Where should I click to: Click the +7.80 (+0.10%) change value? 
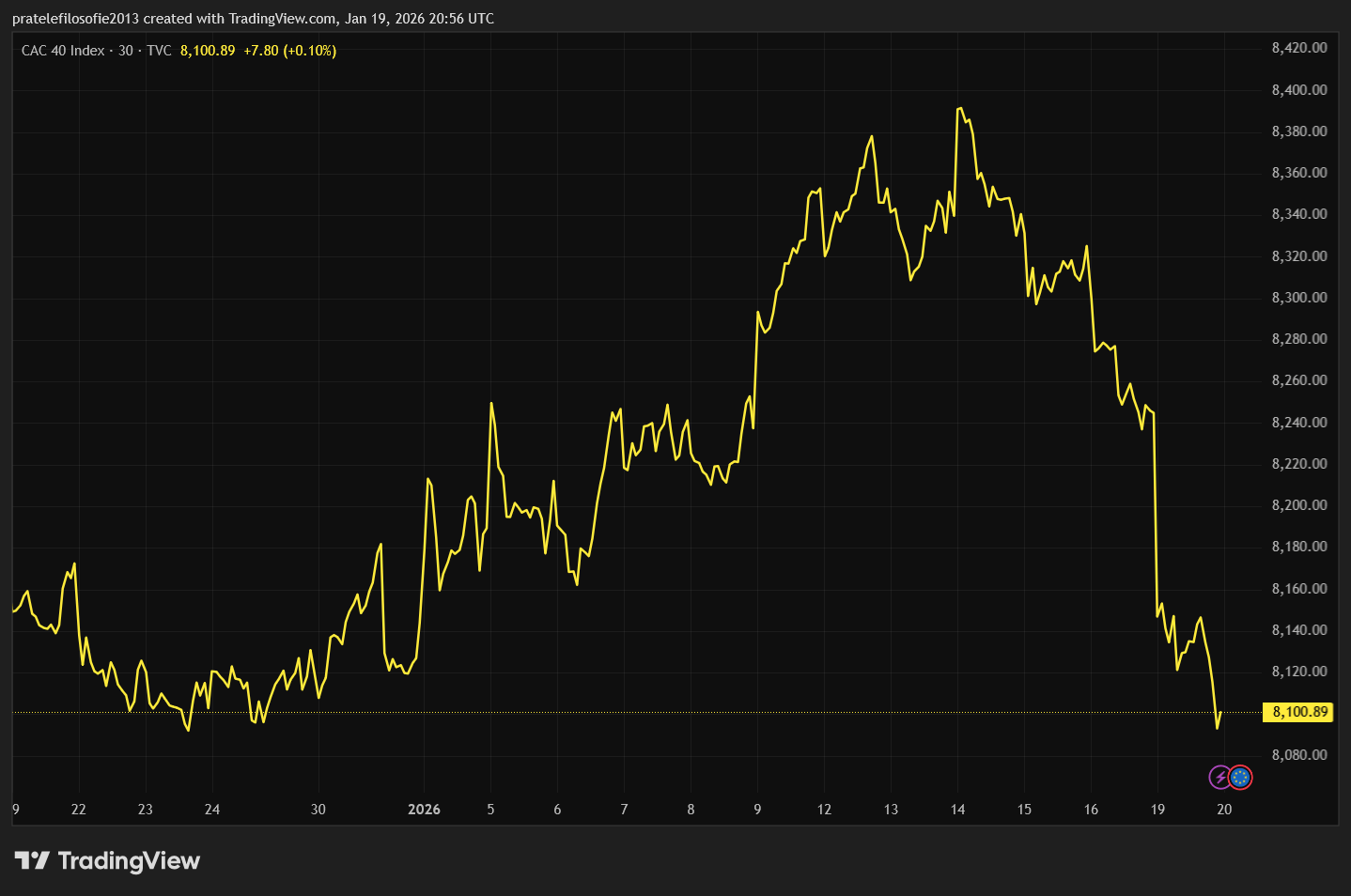click(293, 52)
